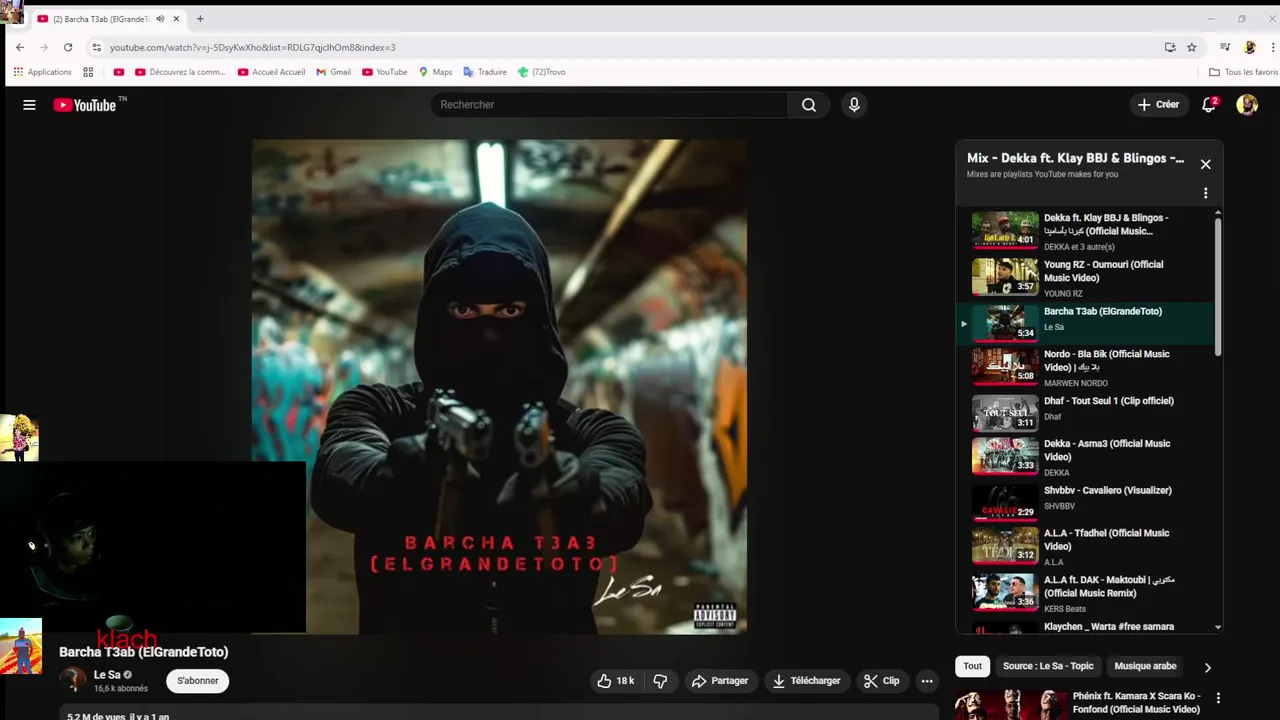This screenshot has width=1280, height=720.
Task: Open Le Sa channel avatar
Action: coord(73,680)
